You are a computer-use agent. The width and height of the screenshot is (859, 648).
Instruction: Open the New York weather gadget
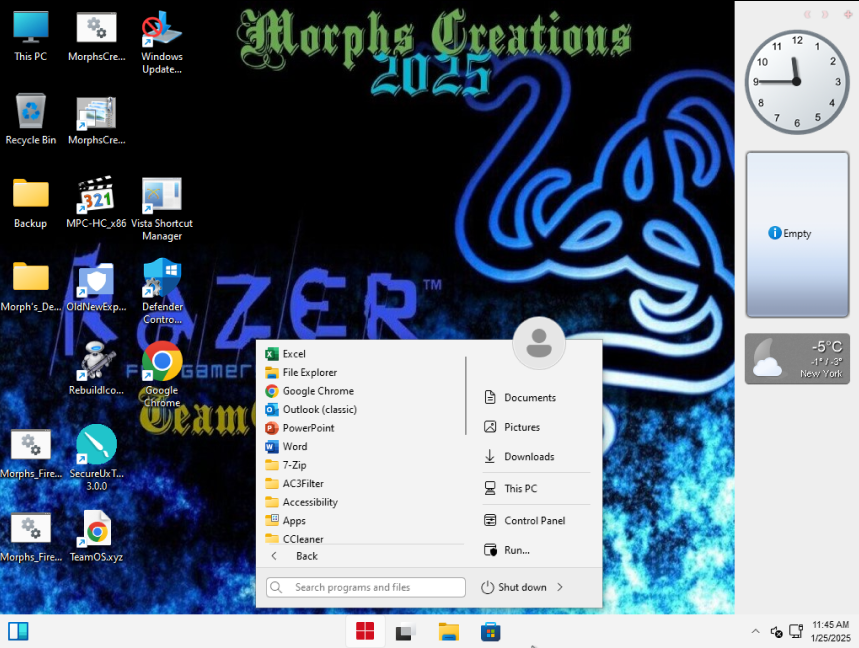[x=797, y=359]
